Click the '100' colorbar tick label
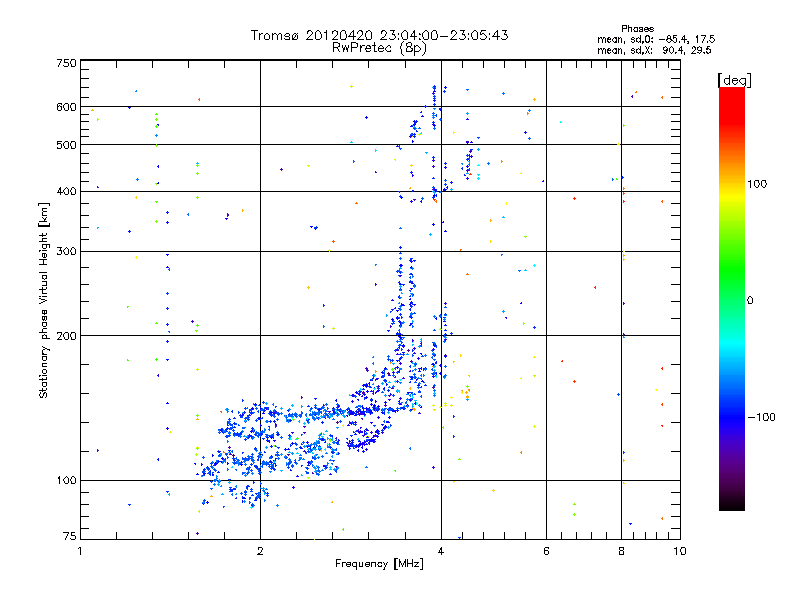800x600 pixels. (757, 184)
